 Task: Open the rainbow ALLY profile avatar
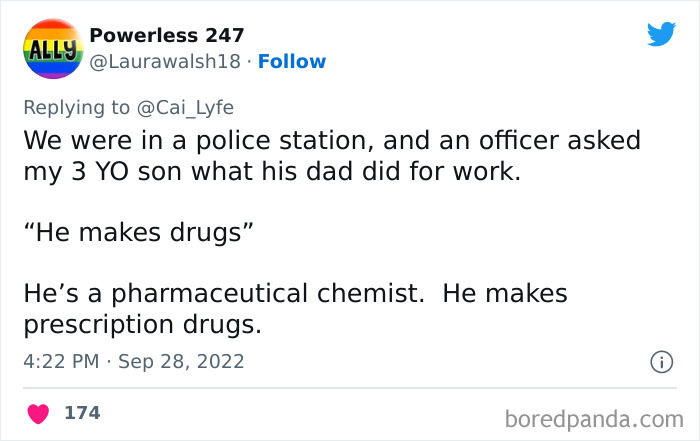click(x=50, y=47)
